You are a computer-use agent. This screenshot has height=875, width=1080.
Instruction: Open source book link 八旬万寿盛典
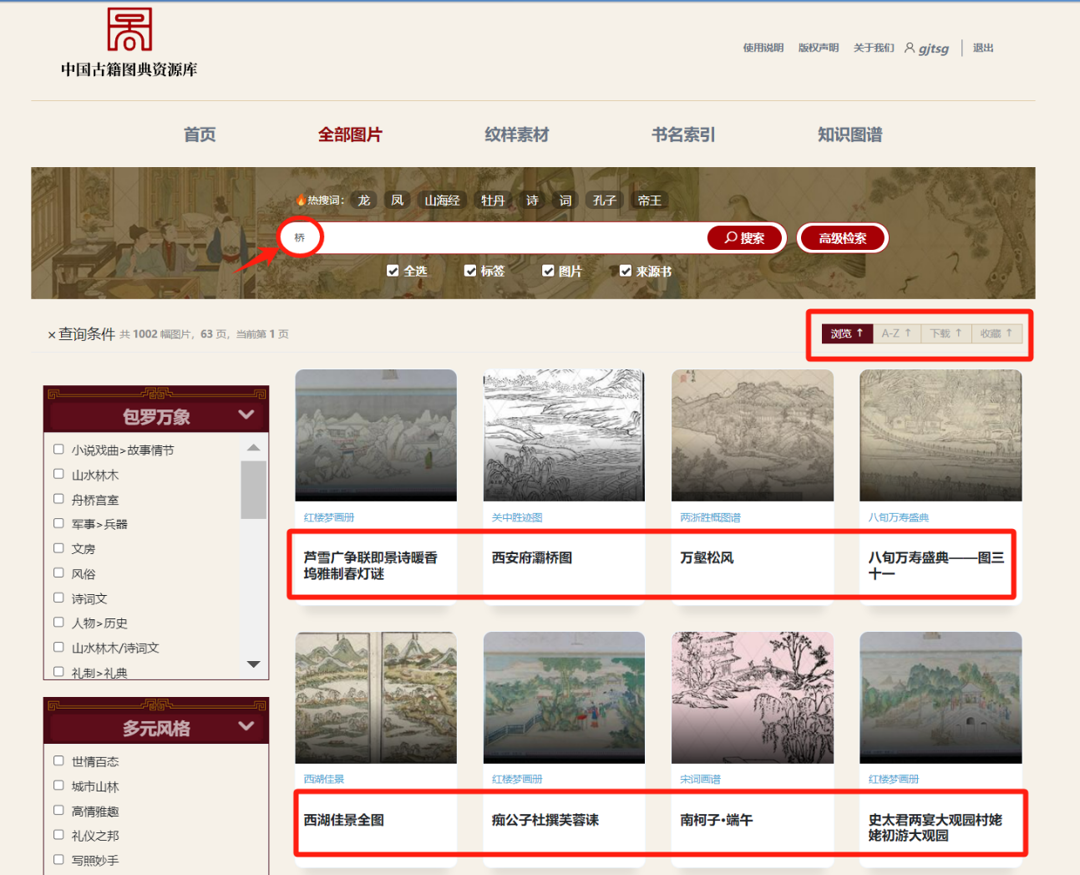(x=899, y=517)
